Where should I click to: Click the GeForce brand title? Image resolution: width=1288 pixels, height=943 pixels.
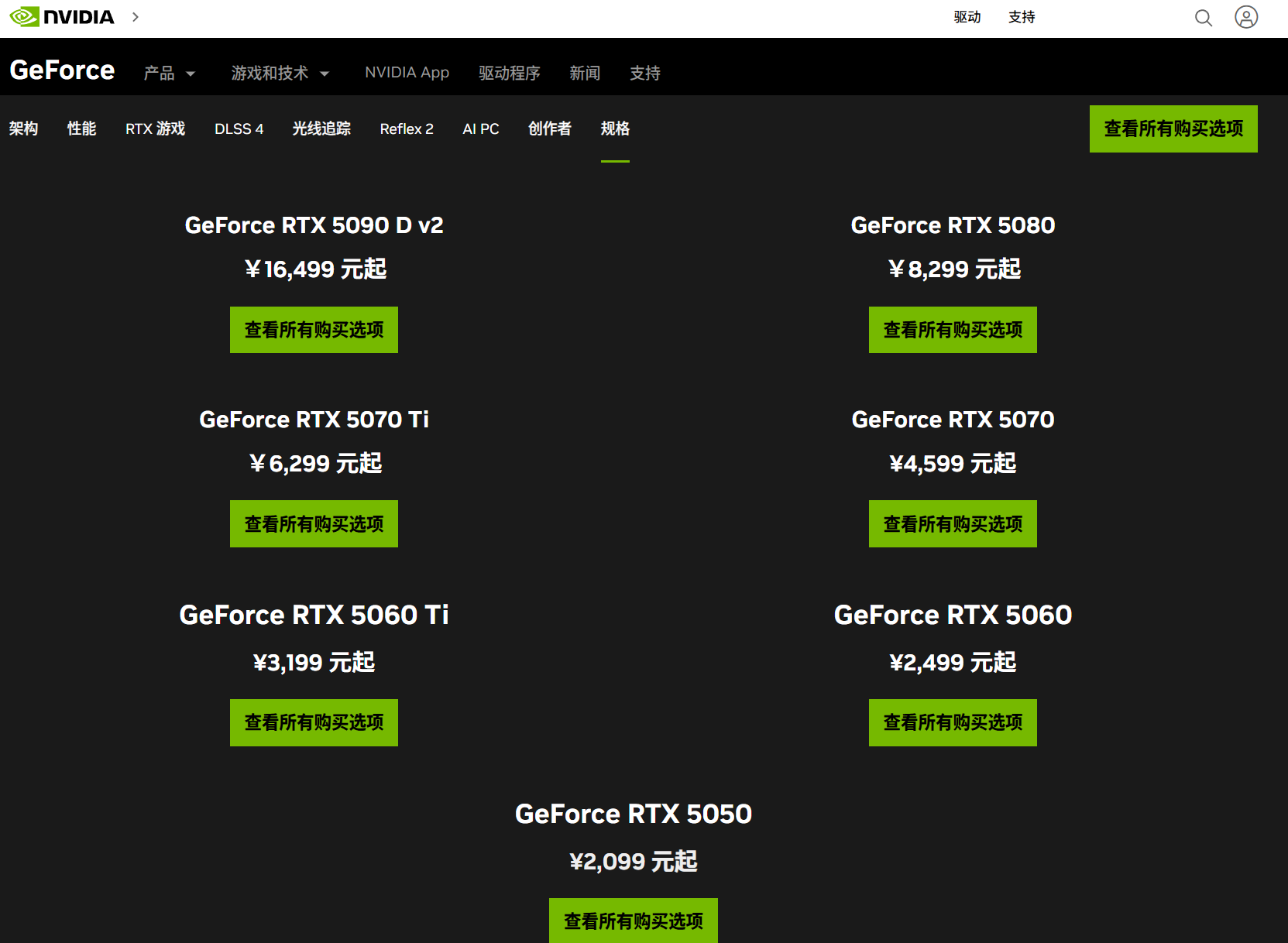[x=62, y=70]
